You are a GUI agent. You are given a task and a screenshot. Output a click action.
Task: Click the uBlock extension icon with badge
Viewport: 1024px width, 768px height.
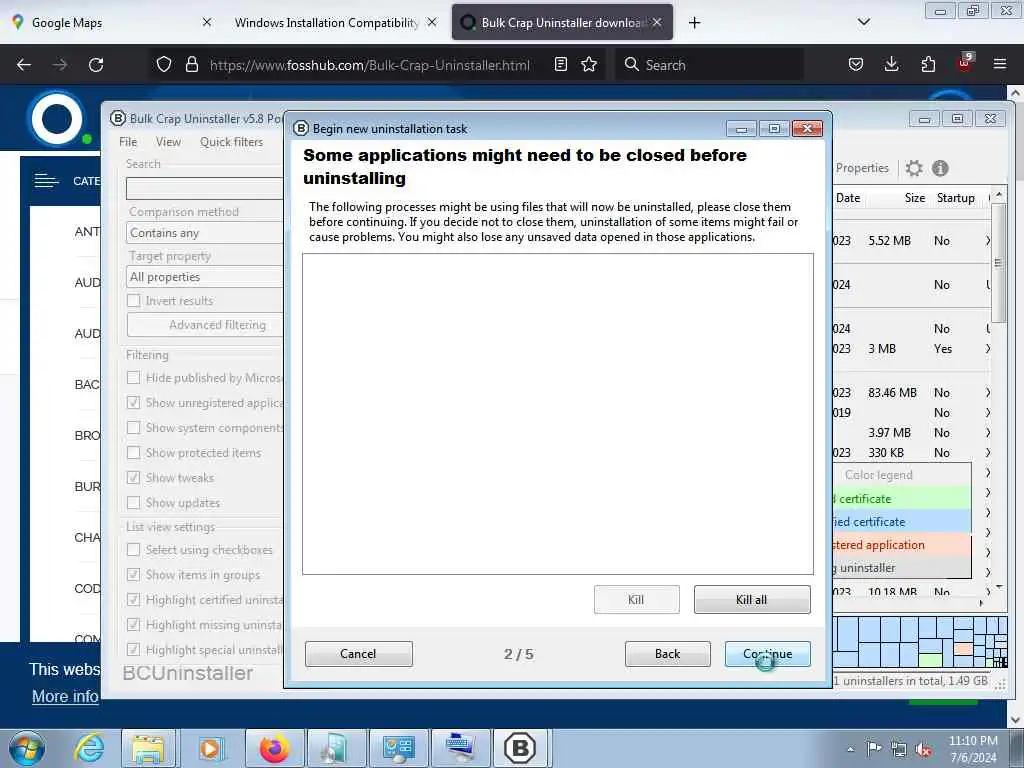tap(965, 63)
